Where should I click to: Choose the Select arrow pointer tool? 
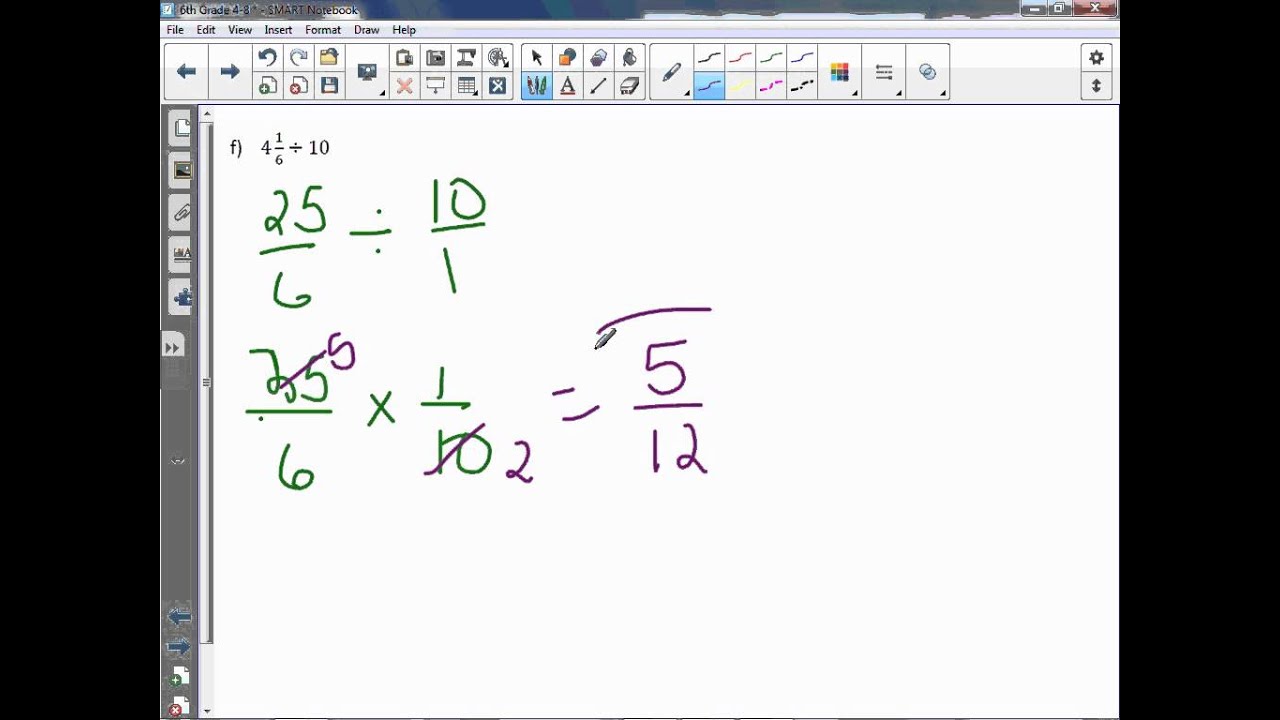click(537, 58)
